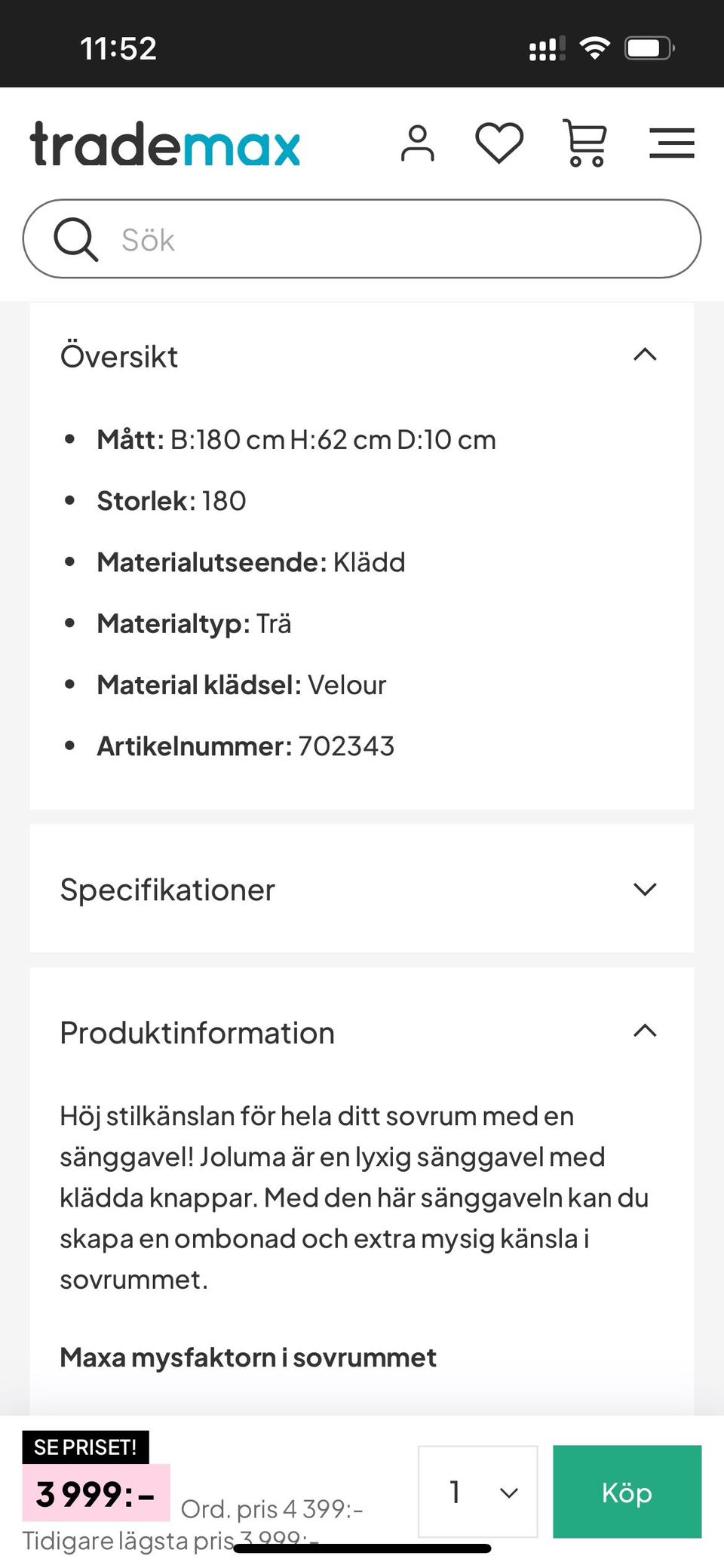Tap the 3 999:- sale price
The width and height of the screenshot is (724, 1568).
pyautogui.click(x=96, y=1493)
